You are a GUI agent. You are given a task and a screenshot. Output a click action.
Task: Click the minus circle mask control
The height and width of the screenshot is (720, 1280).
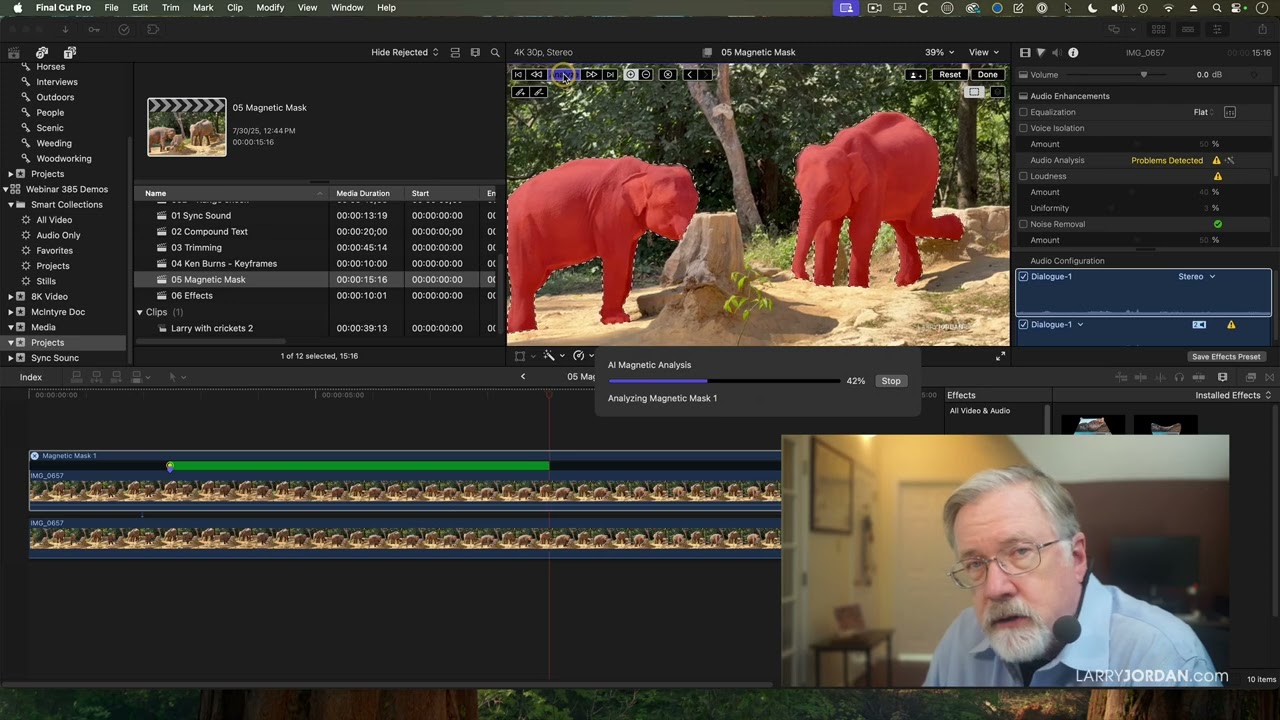646,74
